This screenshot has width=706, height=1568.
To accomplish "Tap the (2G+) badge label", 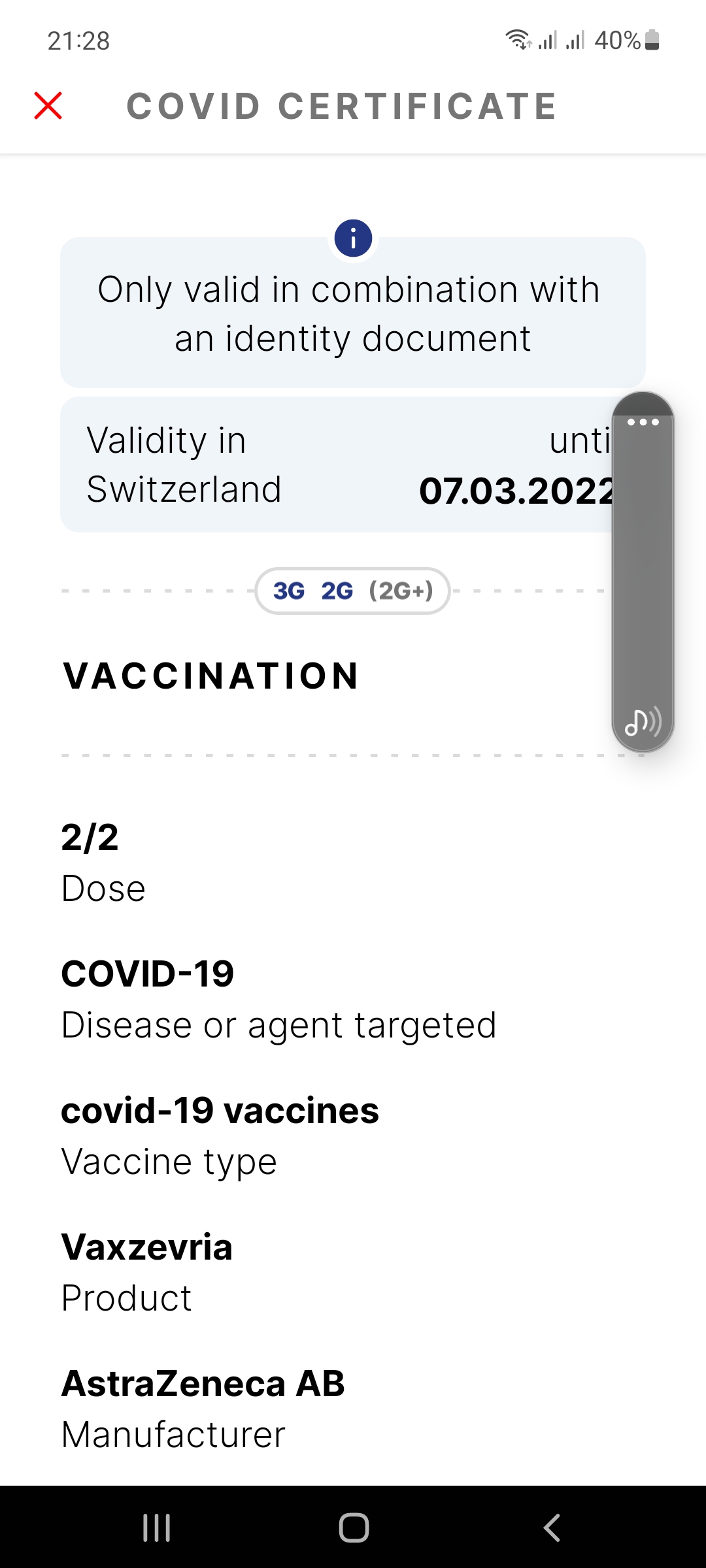I will click(x=401, y=591).
